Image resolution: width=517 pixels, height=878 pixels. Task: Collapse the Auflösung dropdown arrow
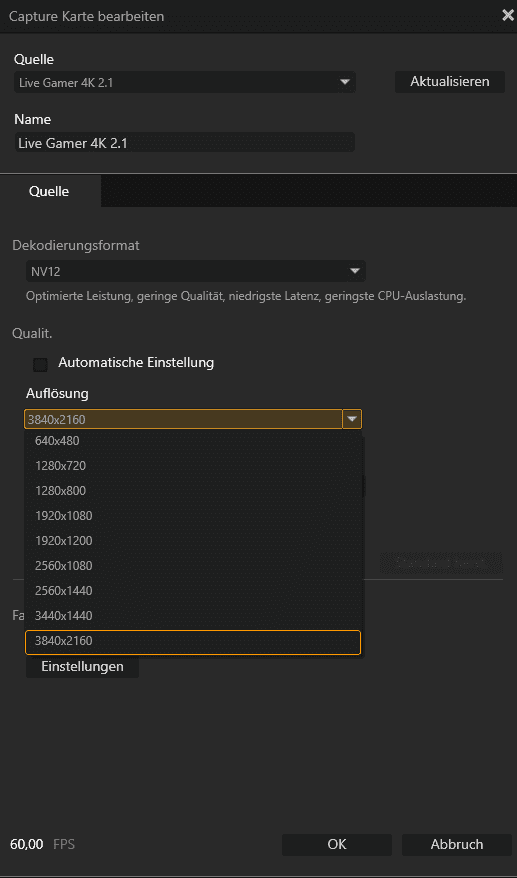tap(352, 419)
